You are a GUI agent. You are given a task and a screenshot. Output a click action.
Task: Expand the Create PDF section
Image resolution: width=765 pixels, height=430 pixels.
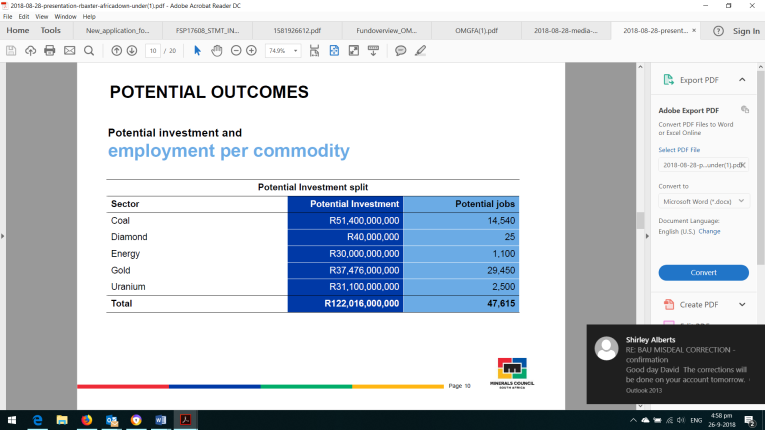(742, 304)
